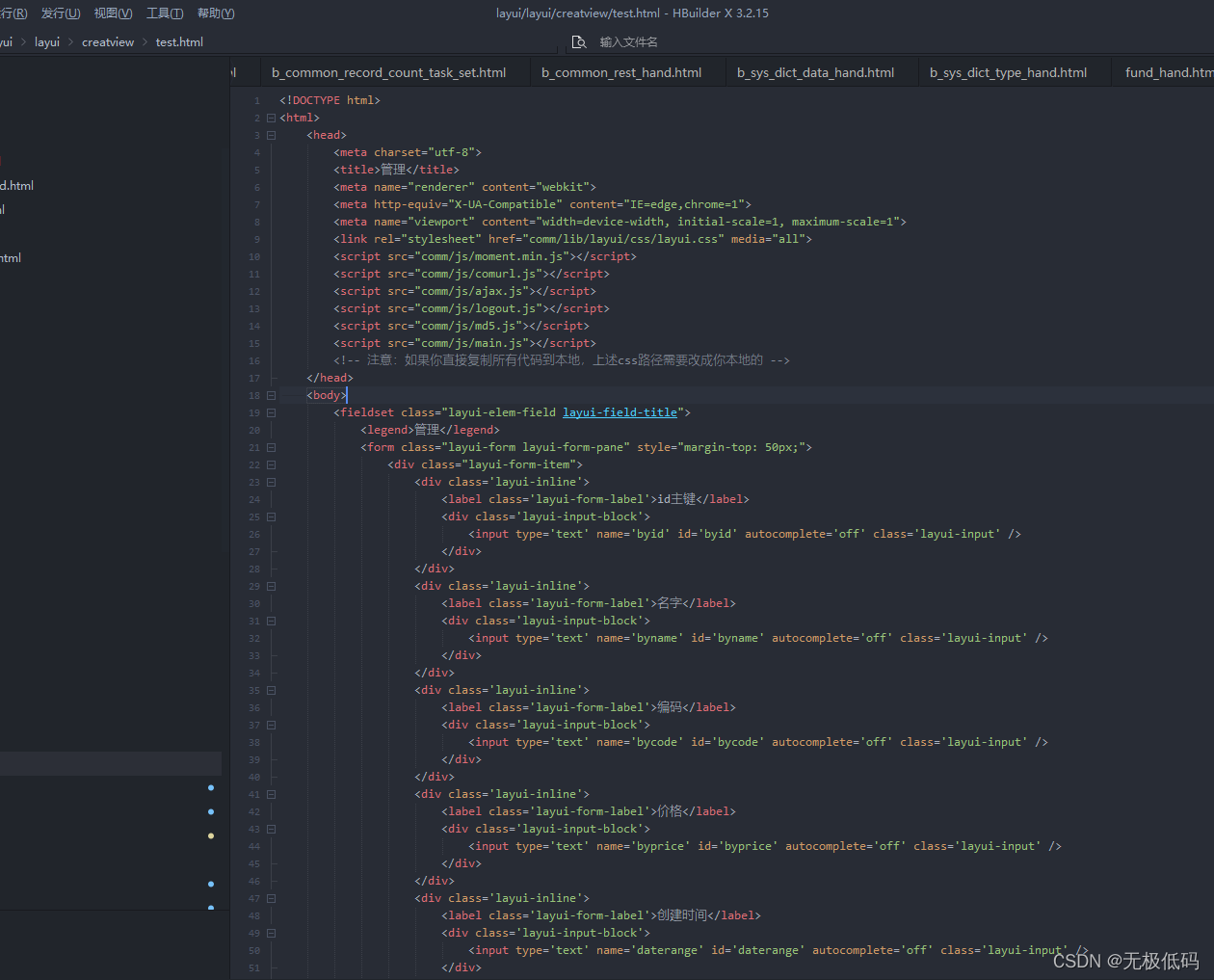Click the closing </head> tag on line 17
The width and height of the screenshot is (1214, 980).
click(330, 378)
